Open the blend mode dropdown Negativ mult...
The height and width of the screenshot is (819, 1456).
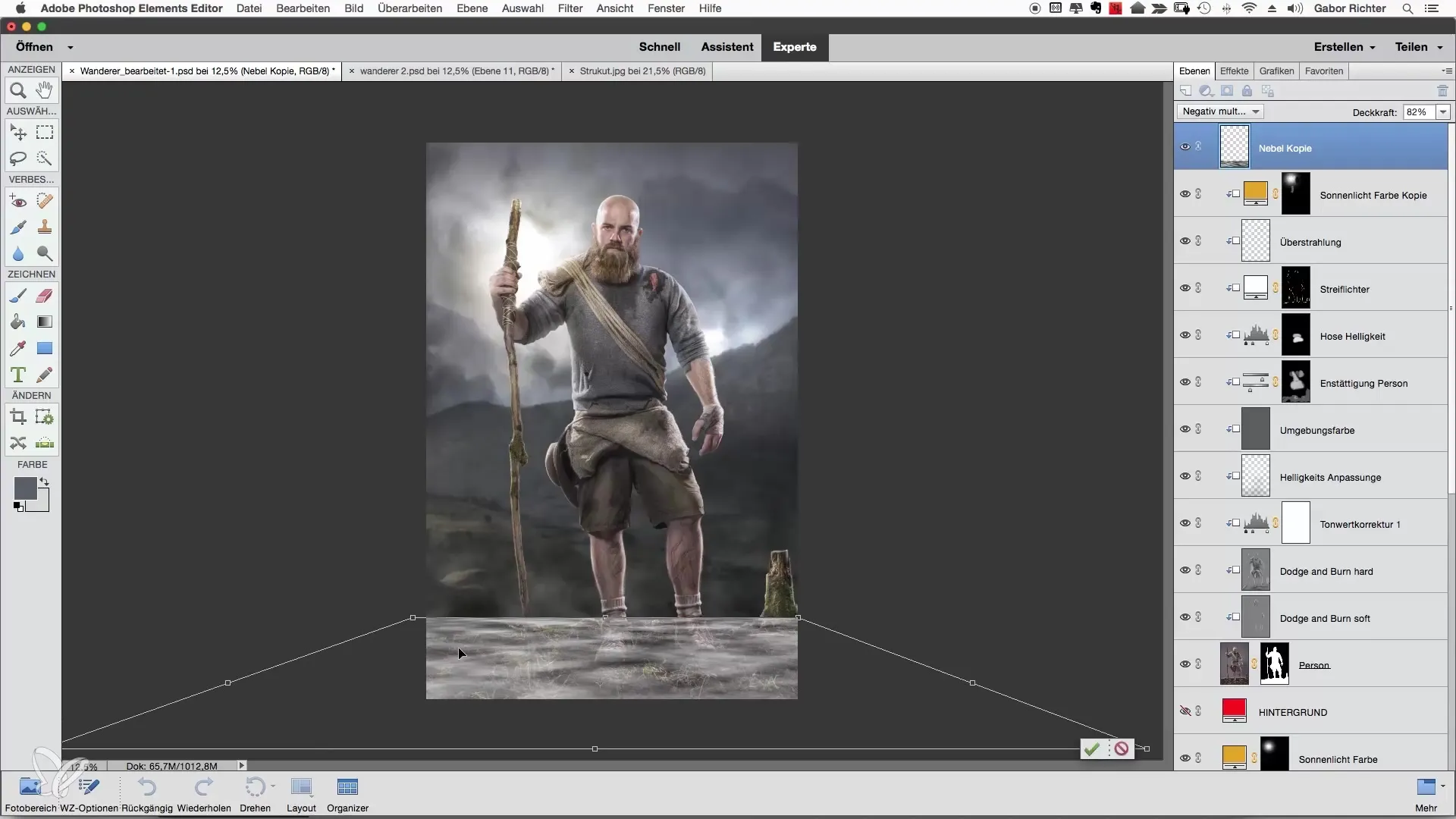click(1220, 111)
